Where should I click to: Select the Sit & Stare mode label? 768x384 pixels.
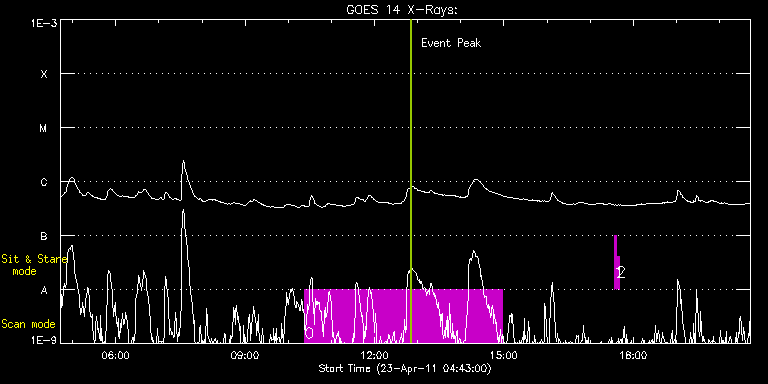pyautogui.click(x=26, y=264)
